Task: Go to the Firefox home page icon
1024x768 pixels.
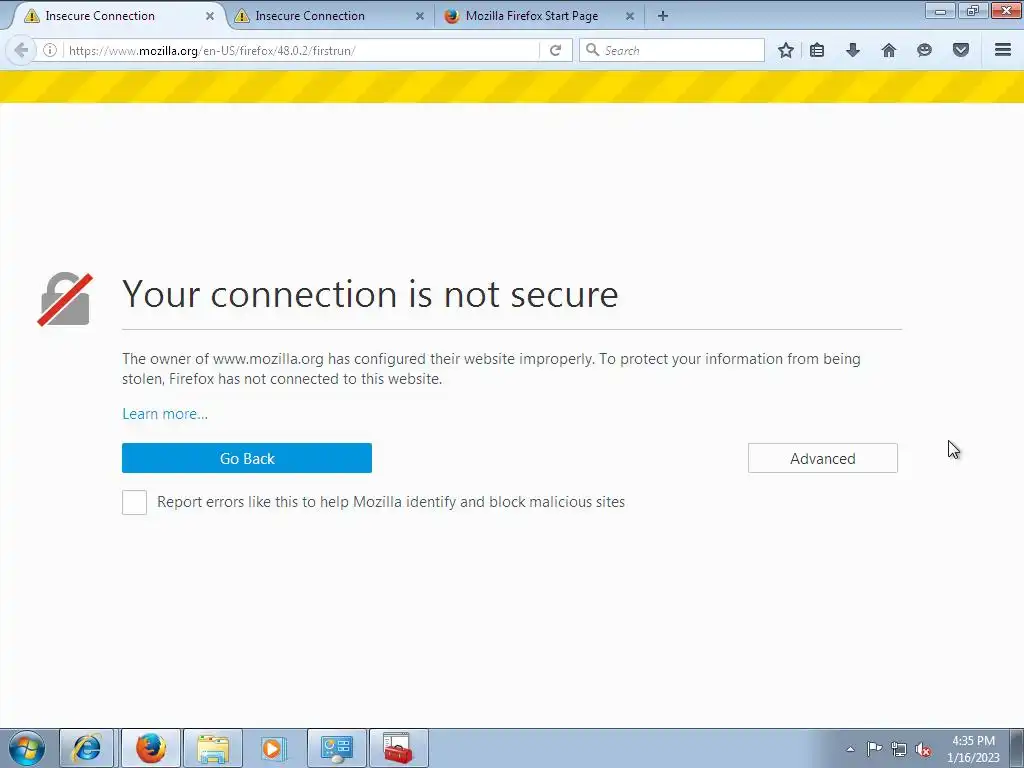Action: [889, 50]
